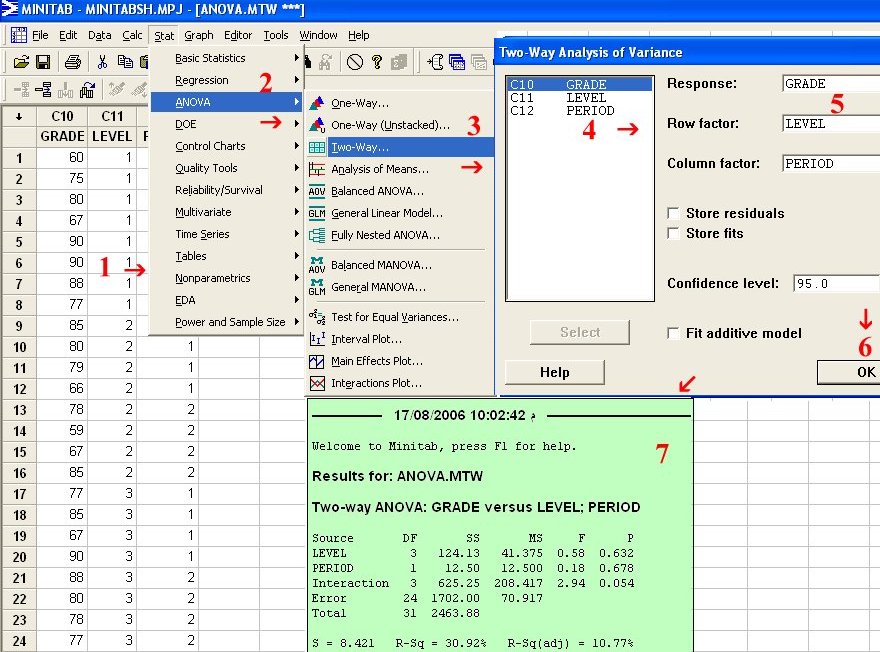
Task: Expand the Reliability/Survival submenu
Action: 227,190
